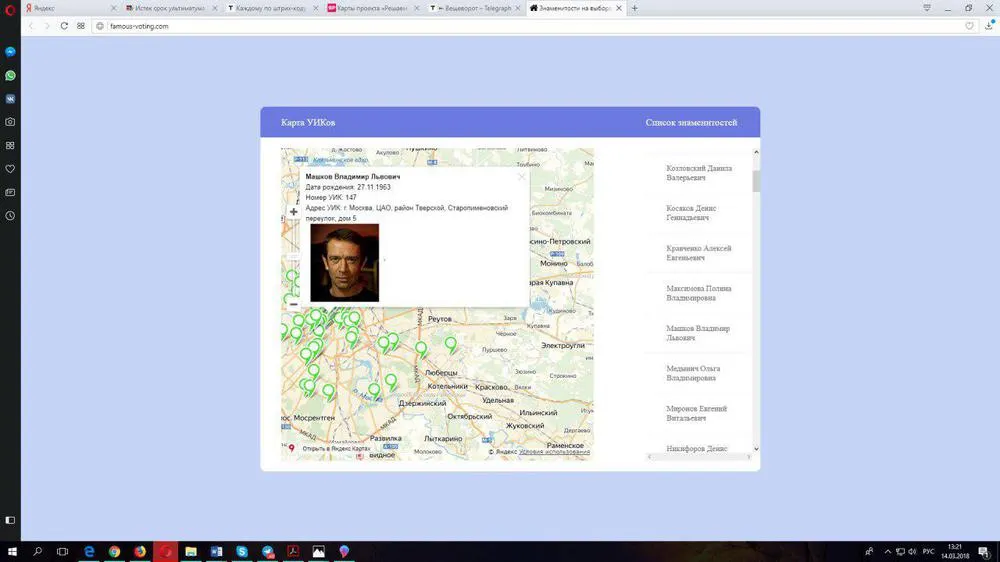Open Bookmarks heart in sidebar

pyautogui.click(x=10, y=169)
